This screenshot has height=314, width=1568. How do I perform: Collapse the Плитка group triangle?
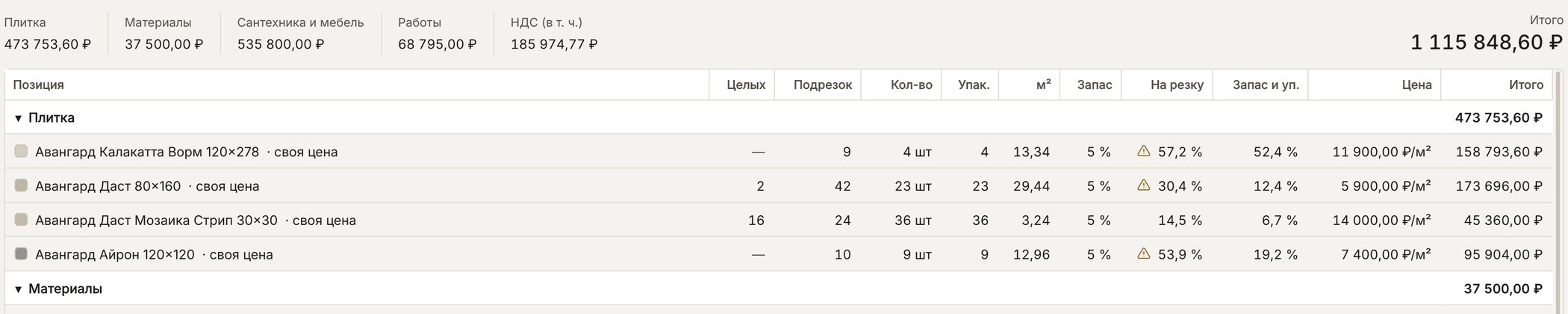[19, 118]
